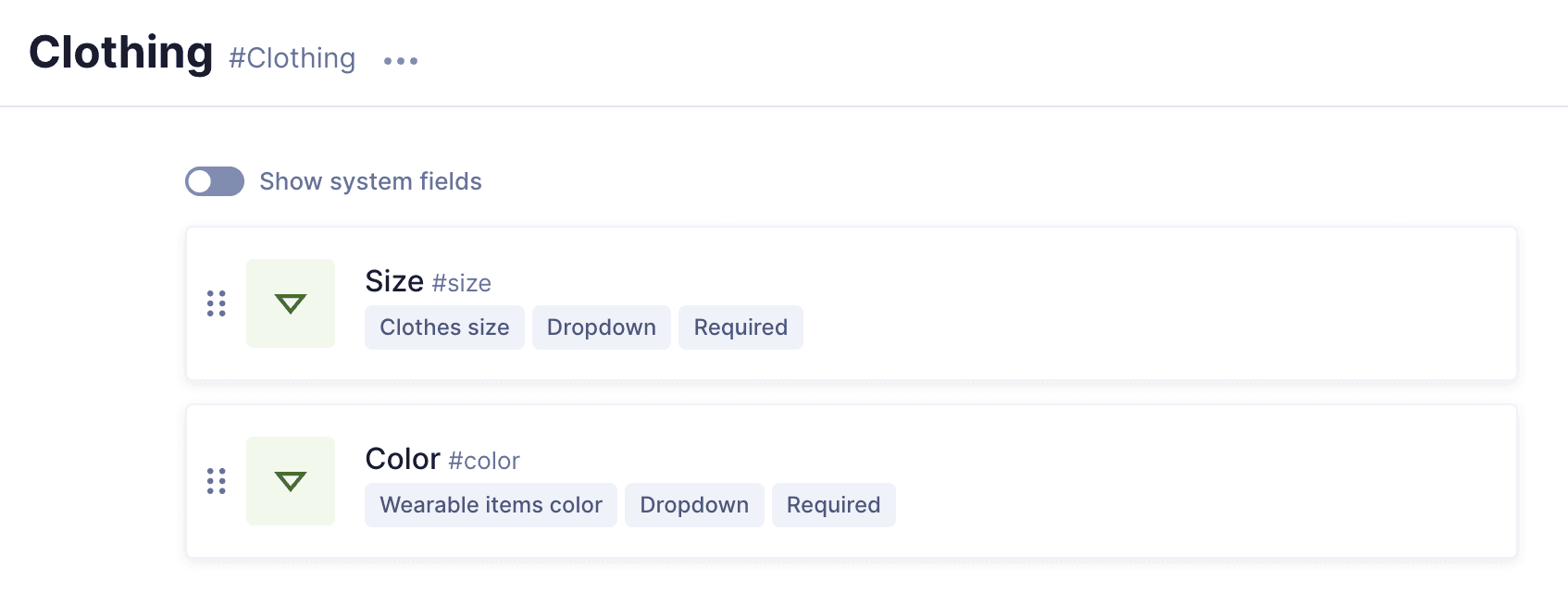Image resolution: width=1568 pixels, height=605 pixels.
Task: Click the green dropdown icon for Size
Action: tap(291, 303)
